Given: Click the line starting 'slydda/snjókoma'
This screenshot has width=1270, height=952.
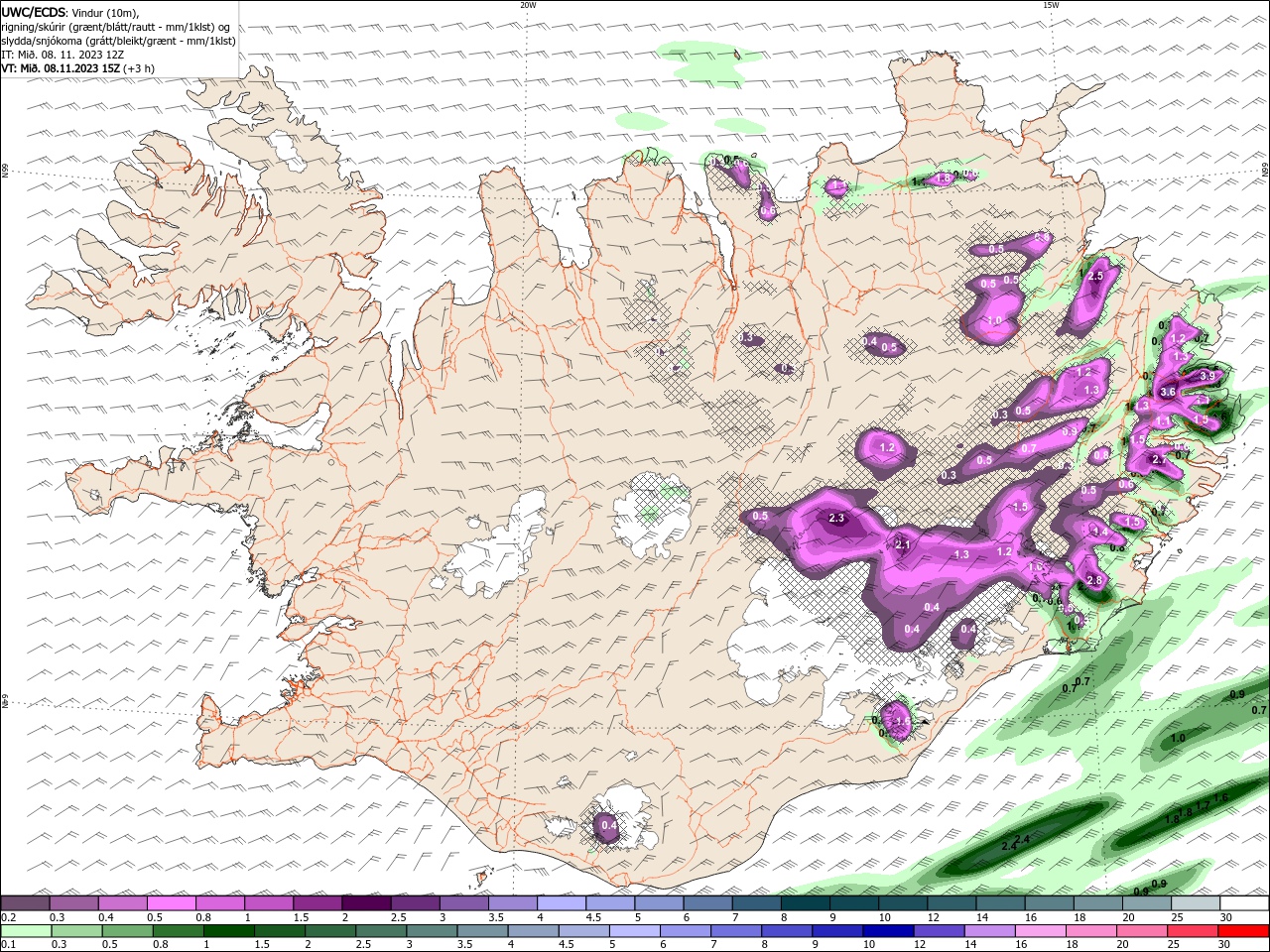Looking at the screenshot, I should coord(119,41).
